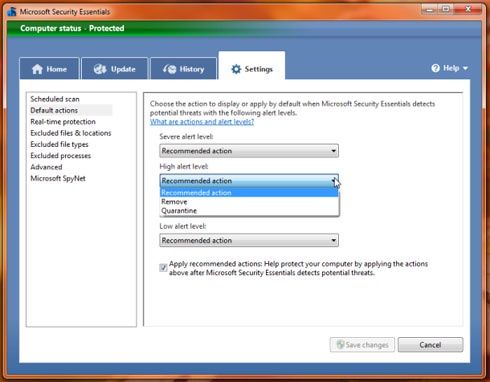Image resolution: width=490 pixels, height=382 pixels.
Task: Select Real-time protection in the settings list
Action: (63, 122)
